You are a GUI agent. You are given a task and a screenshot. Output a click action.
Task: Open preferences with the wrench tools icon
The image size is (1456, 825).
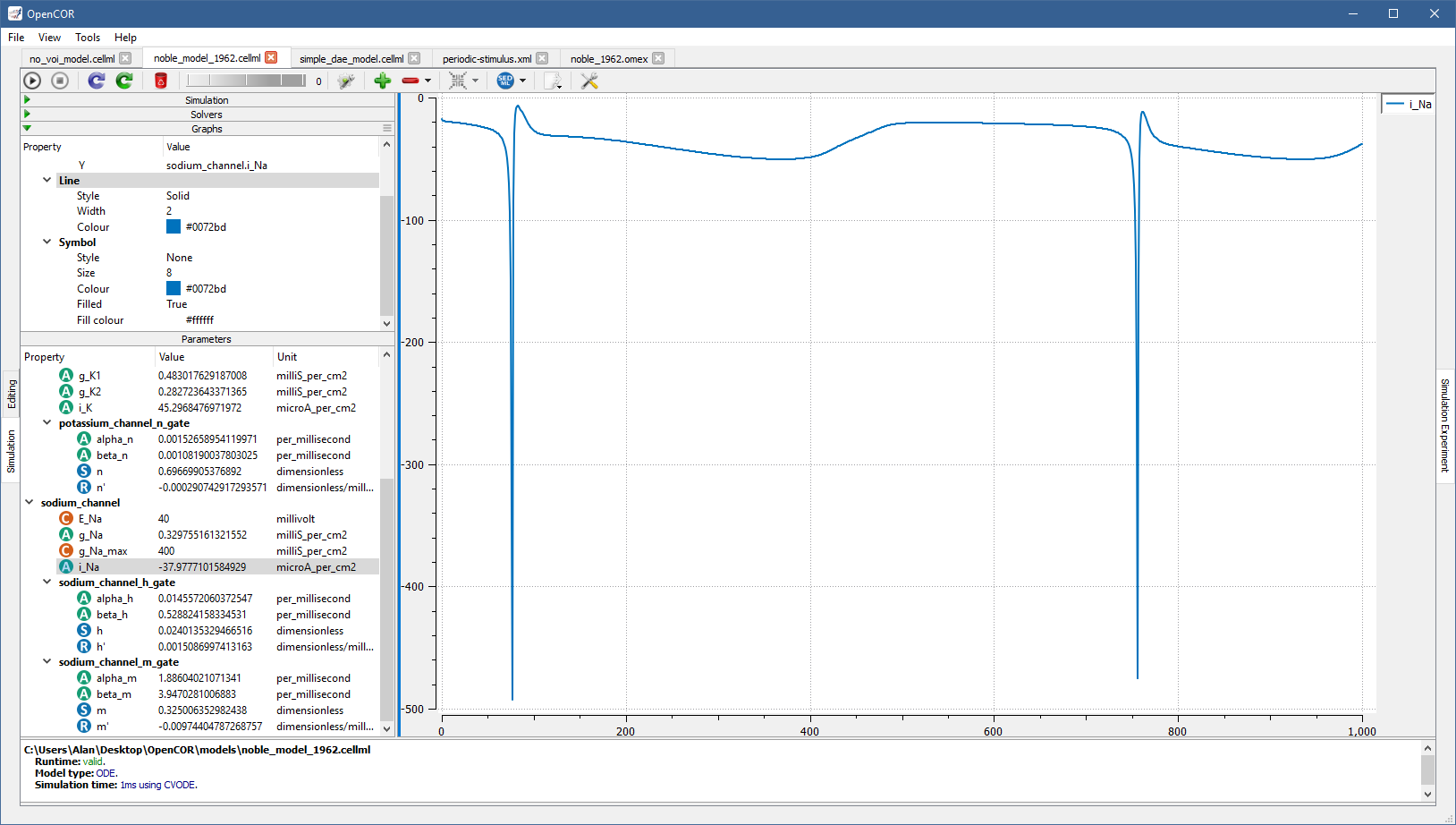tap(589, 81)
